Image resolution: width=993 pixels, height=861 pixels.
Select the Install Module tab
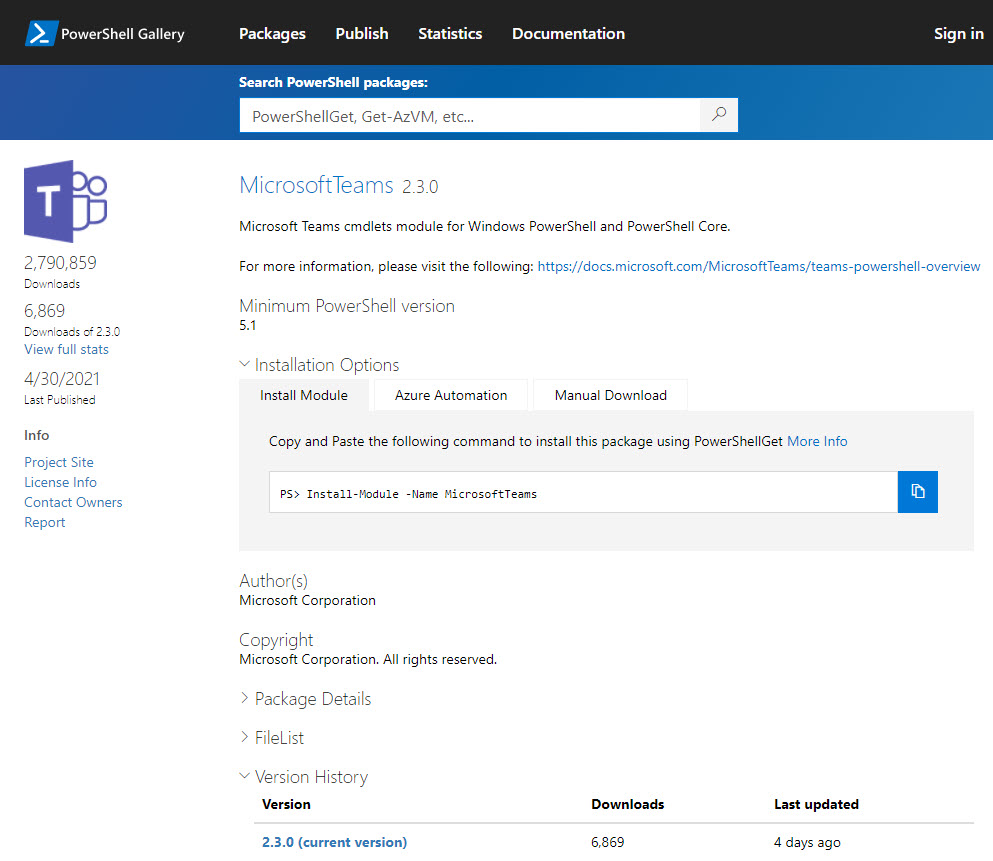[304, 396]
